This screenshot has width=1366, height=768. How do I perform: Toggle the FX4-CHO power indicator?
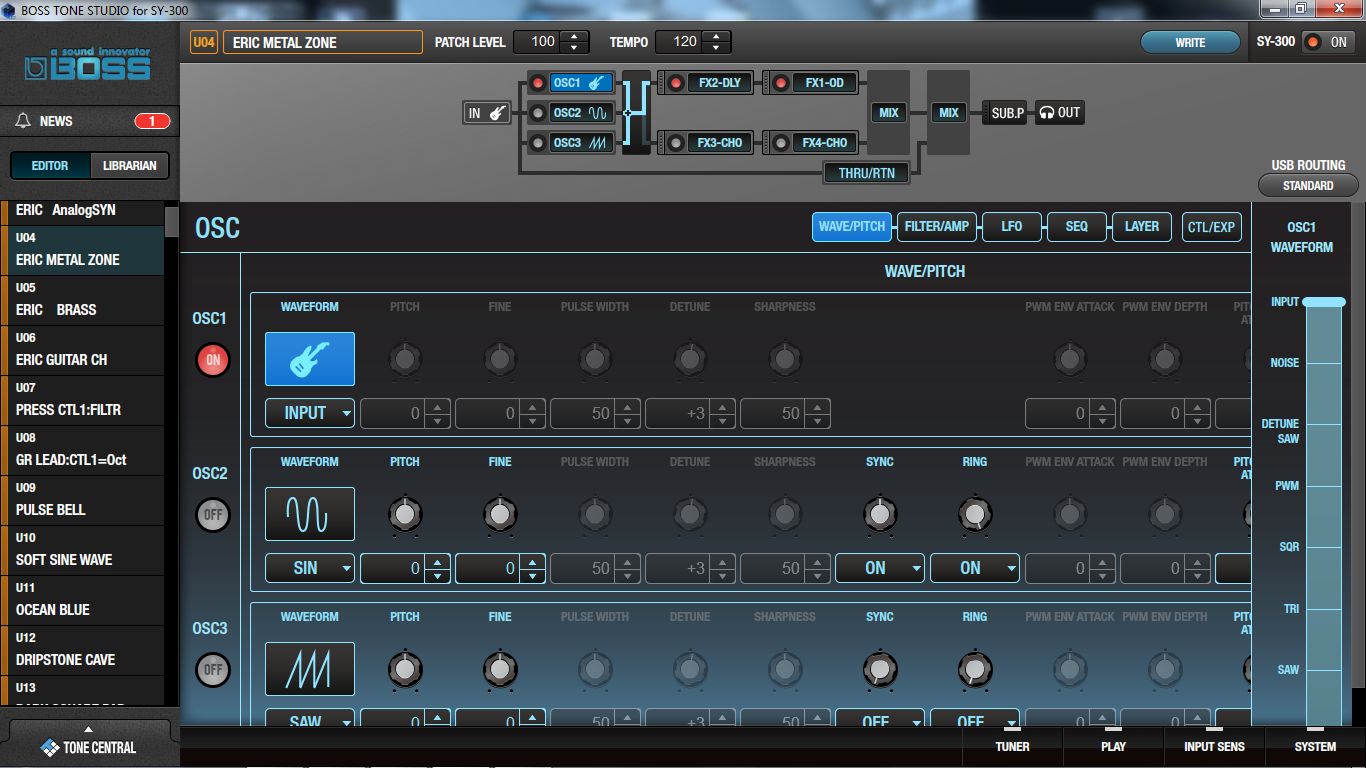(781, 143)
